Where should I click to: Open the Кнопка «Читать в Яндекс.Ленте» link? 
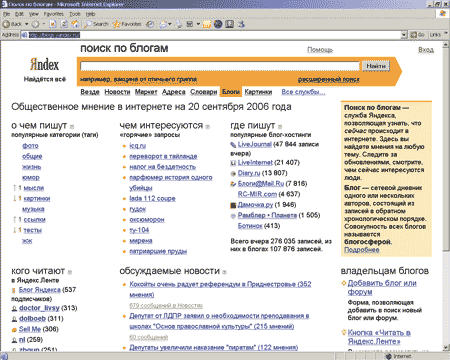pos(379,337)
